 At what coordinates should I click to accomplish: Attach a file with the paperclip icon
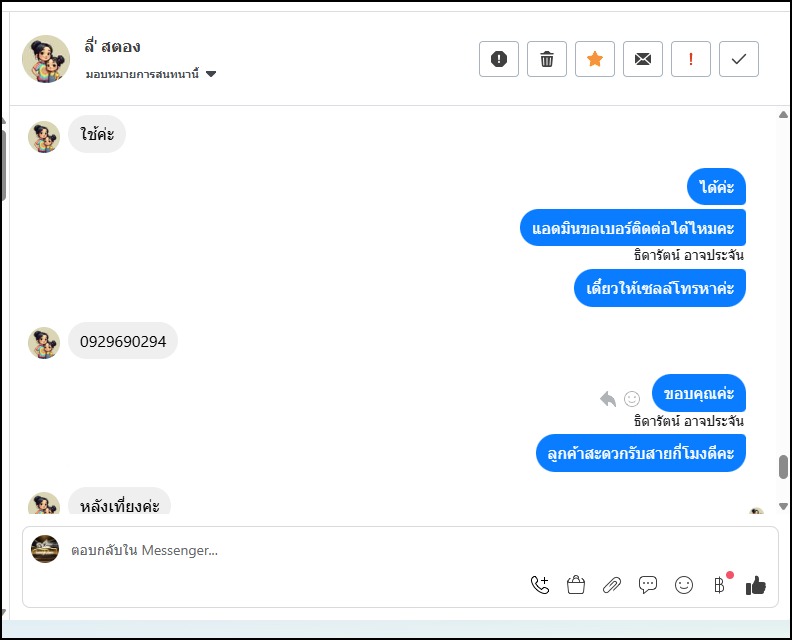[612, 585]
